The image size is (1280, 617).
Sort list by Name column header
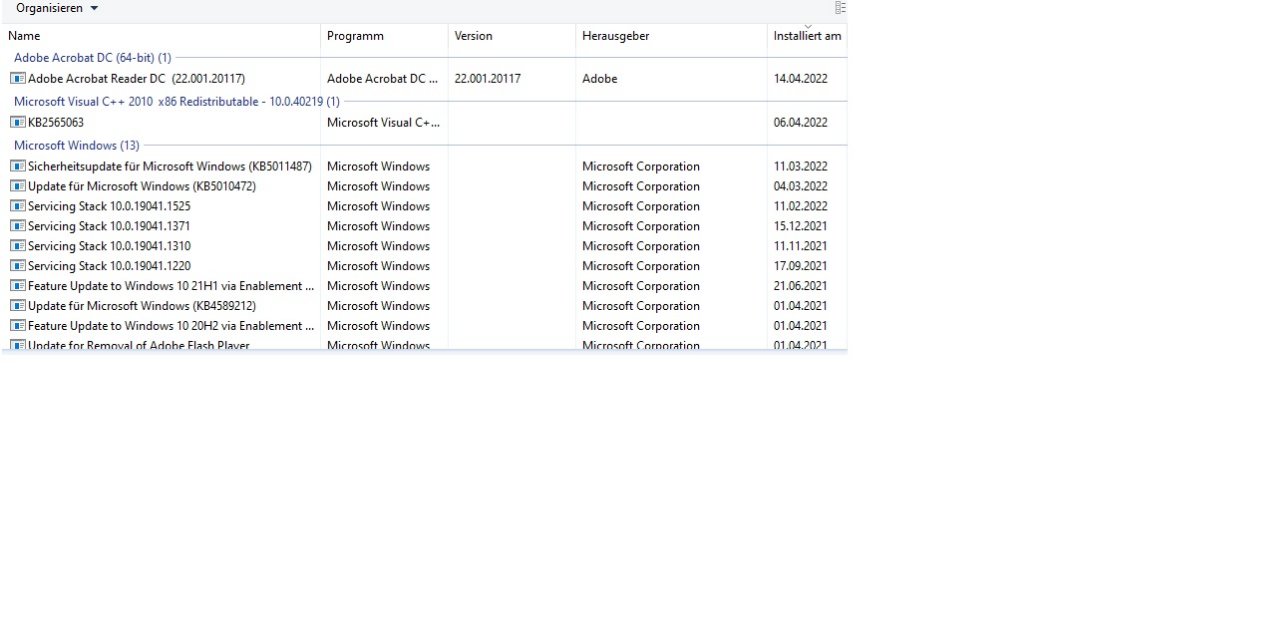click(x=24, y=36)
